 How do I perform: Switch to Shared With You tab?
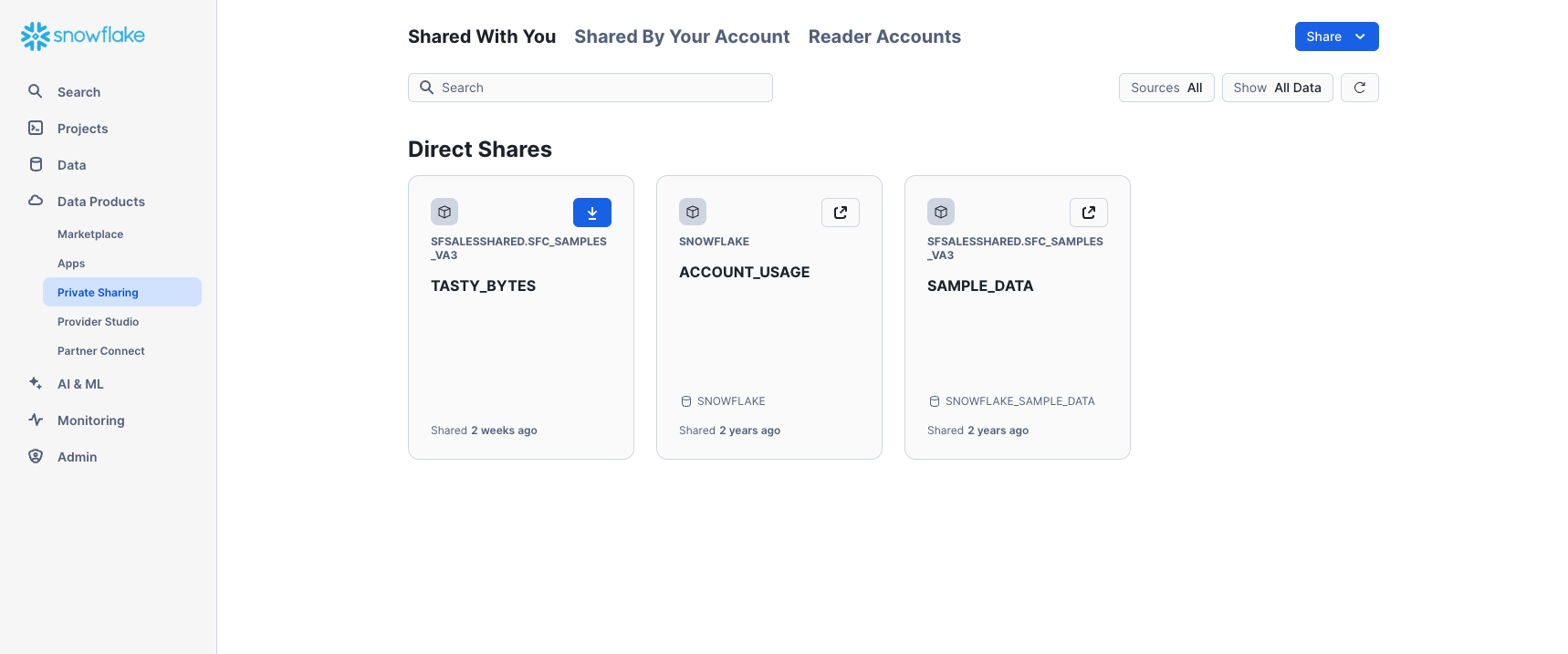(482, 36)
